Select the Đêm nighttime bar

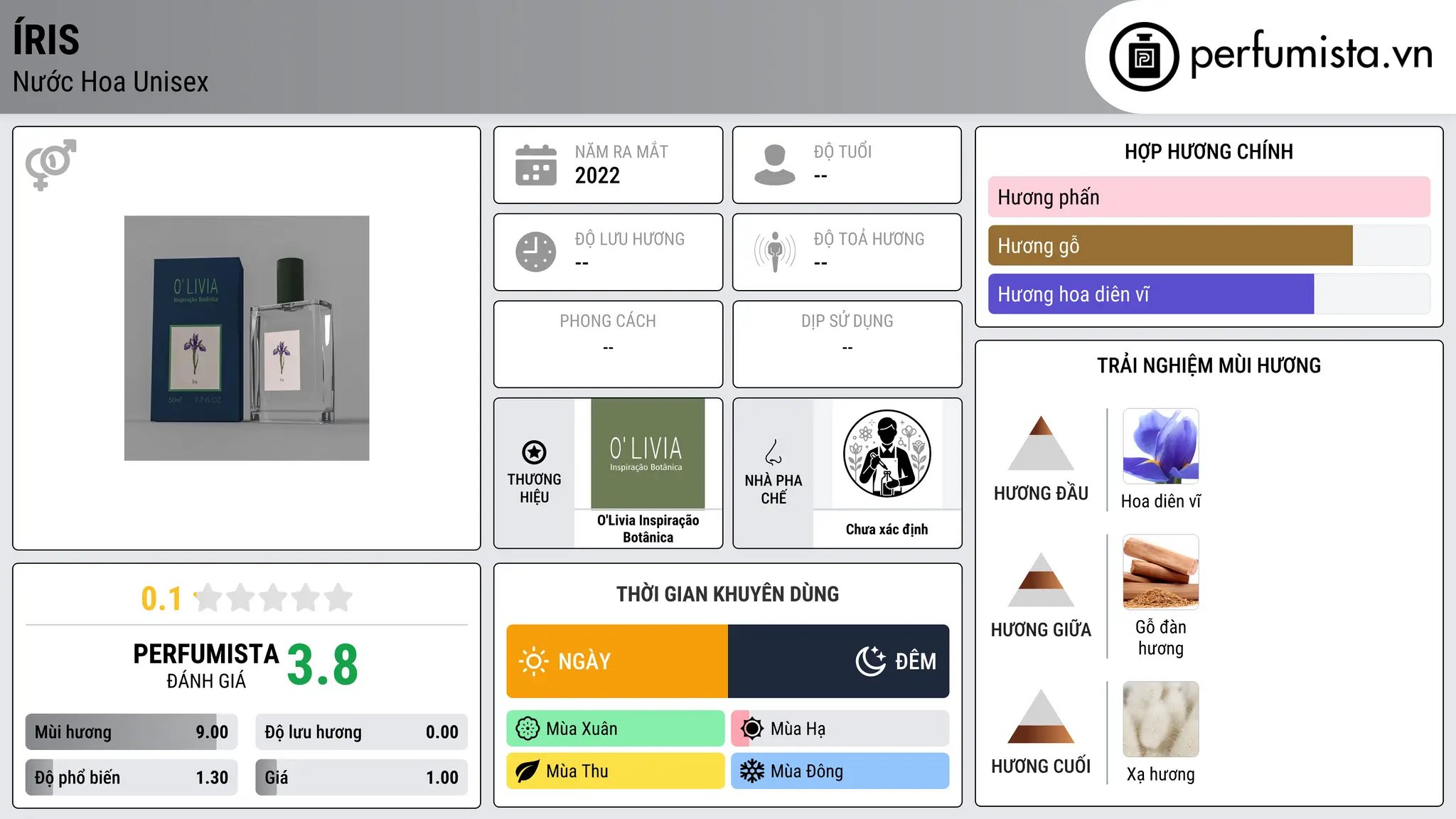[839, 661]
